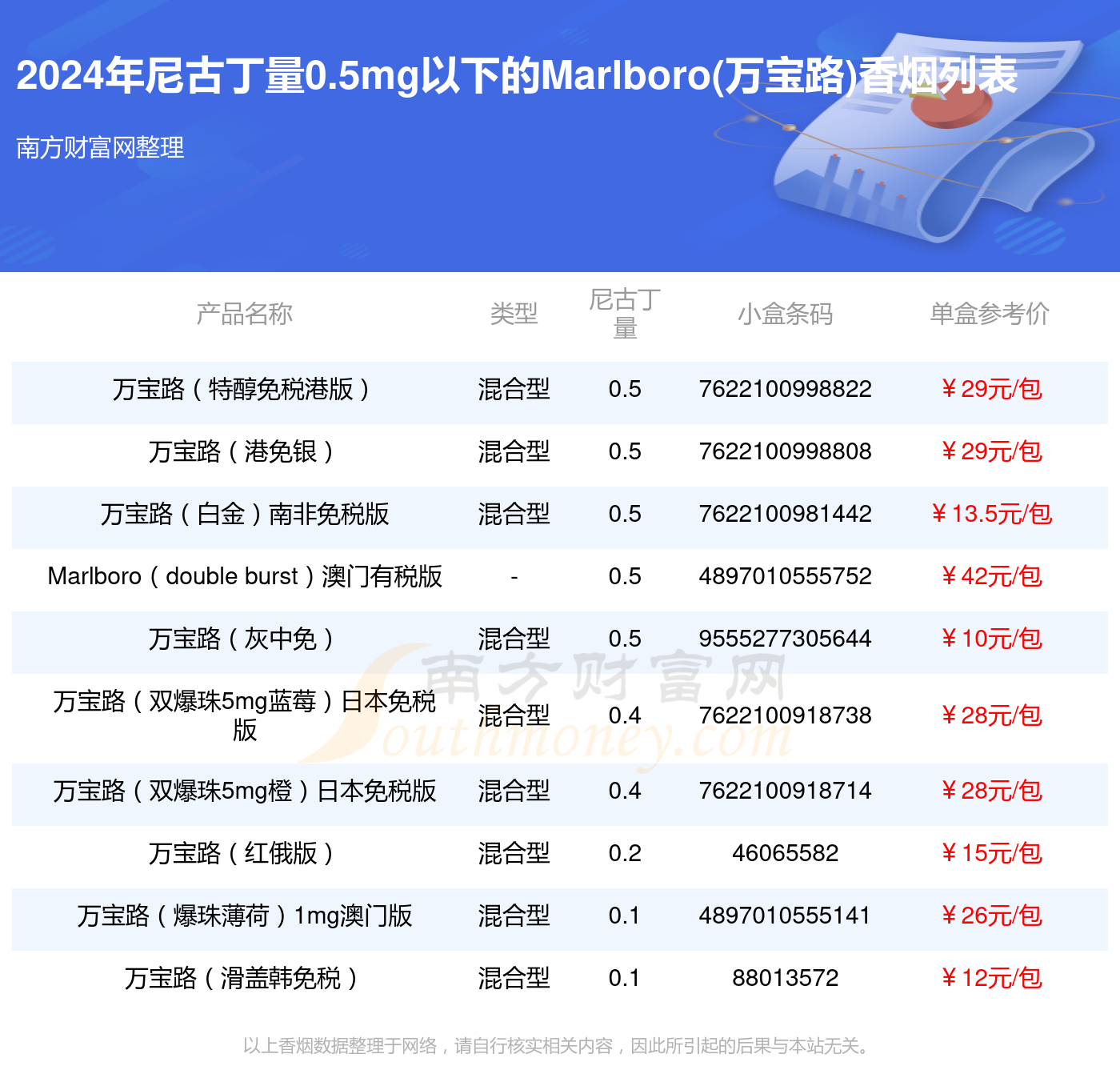Click price ￥29元/包 for 特醇免税港版
Screen dimensions: 1120x1082
[x=990, y=390]
